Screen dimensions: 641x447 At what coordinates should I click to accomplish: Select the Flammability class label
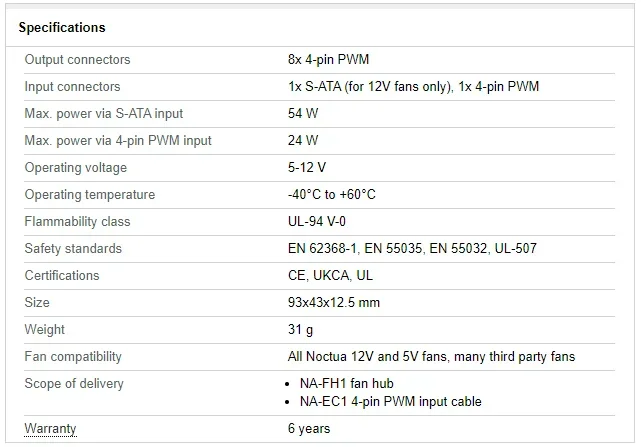click(x=77, y=222)
